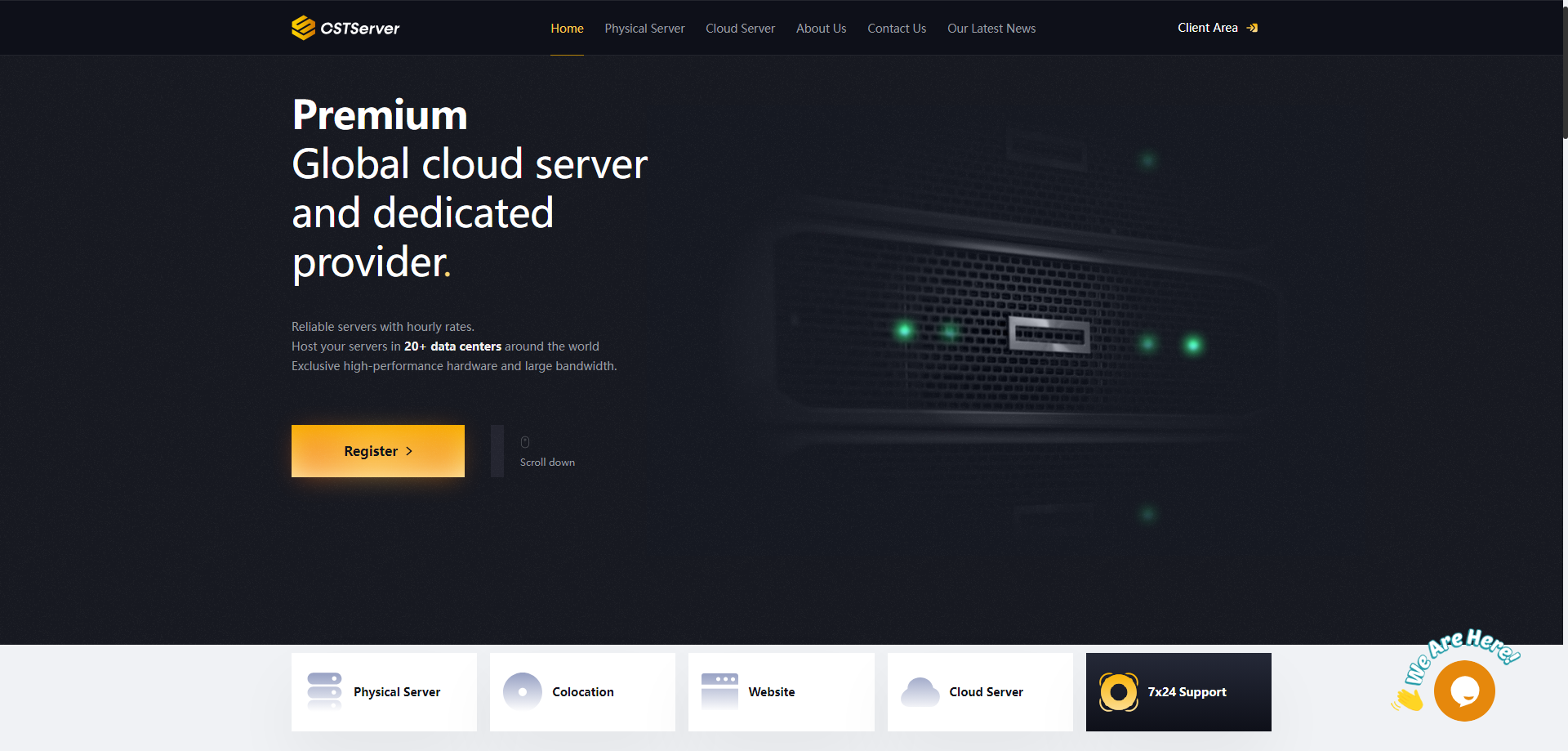Select the Cloud Server card label
This screenshot has height=751, width=1568.
click(x=986, y=692)
